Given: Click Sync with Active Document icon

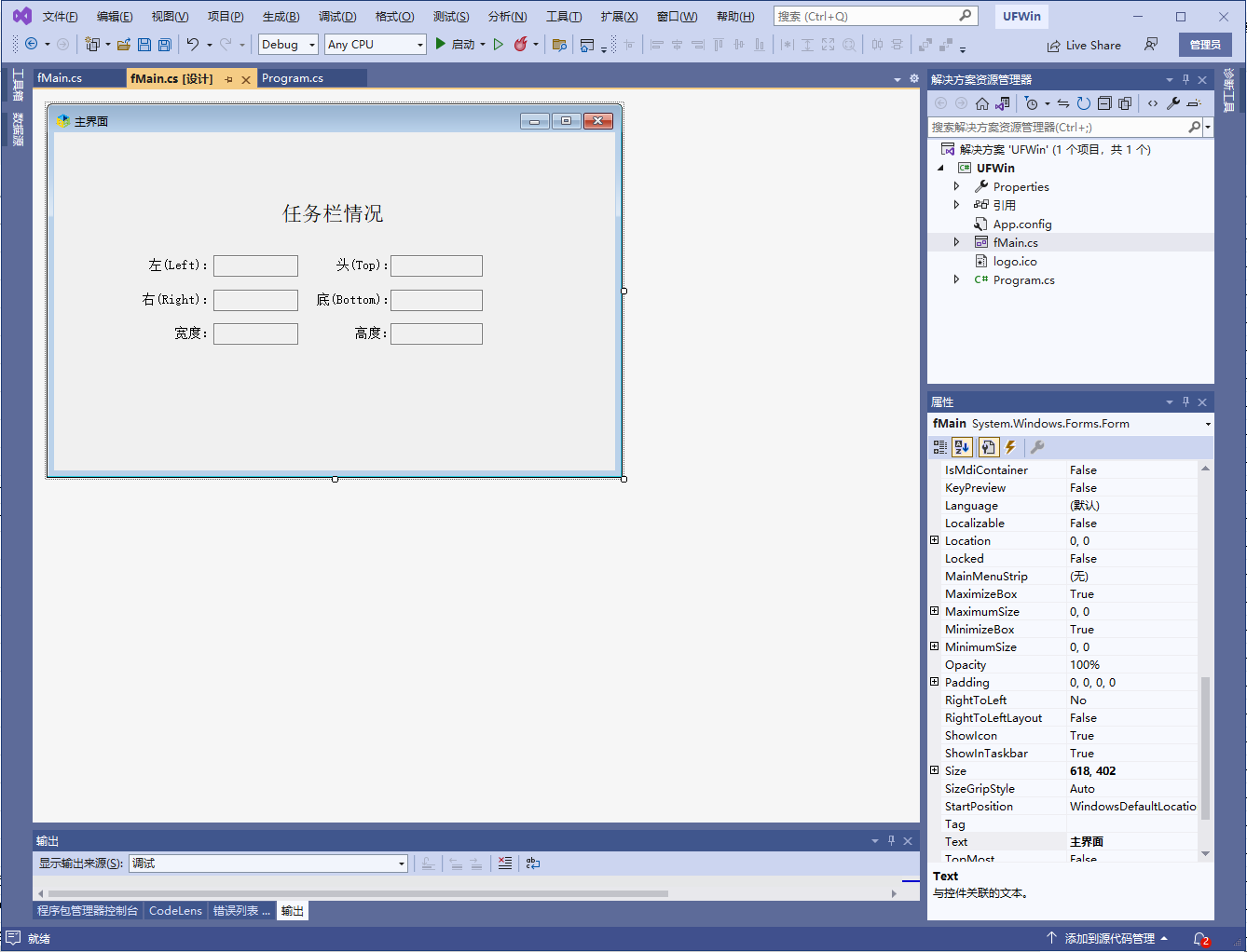Looking at the screenshot, I should [1063, 103].
